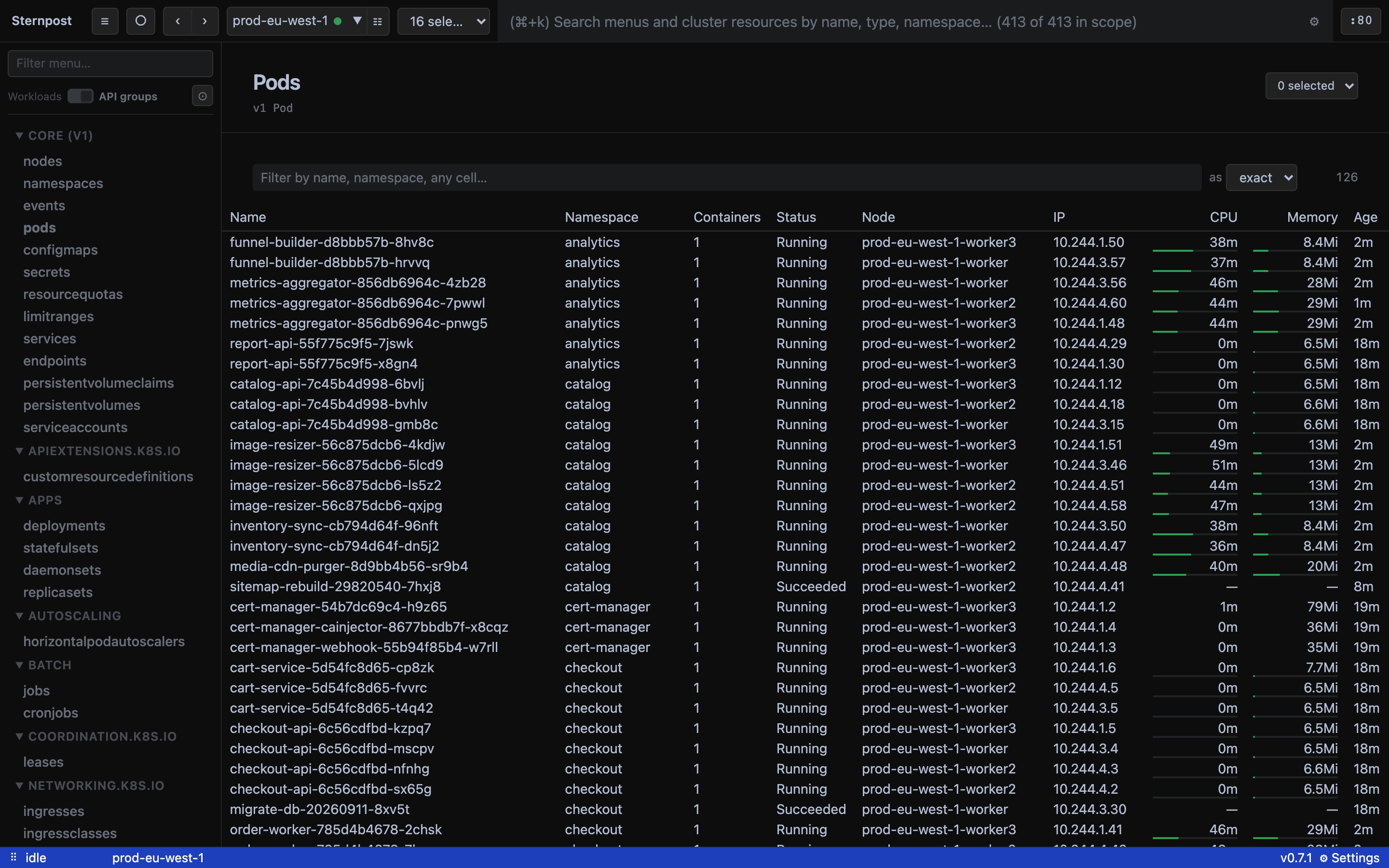The image size is (1389, 868).
Task: Open the exact match mode dropdown
Action: 1261,177
